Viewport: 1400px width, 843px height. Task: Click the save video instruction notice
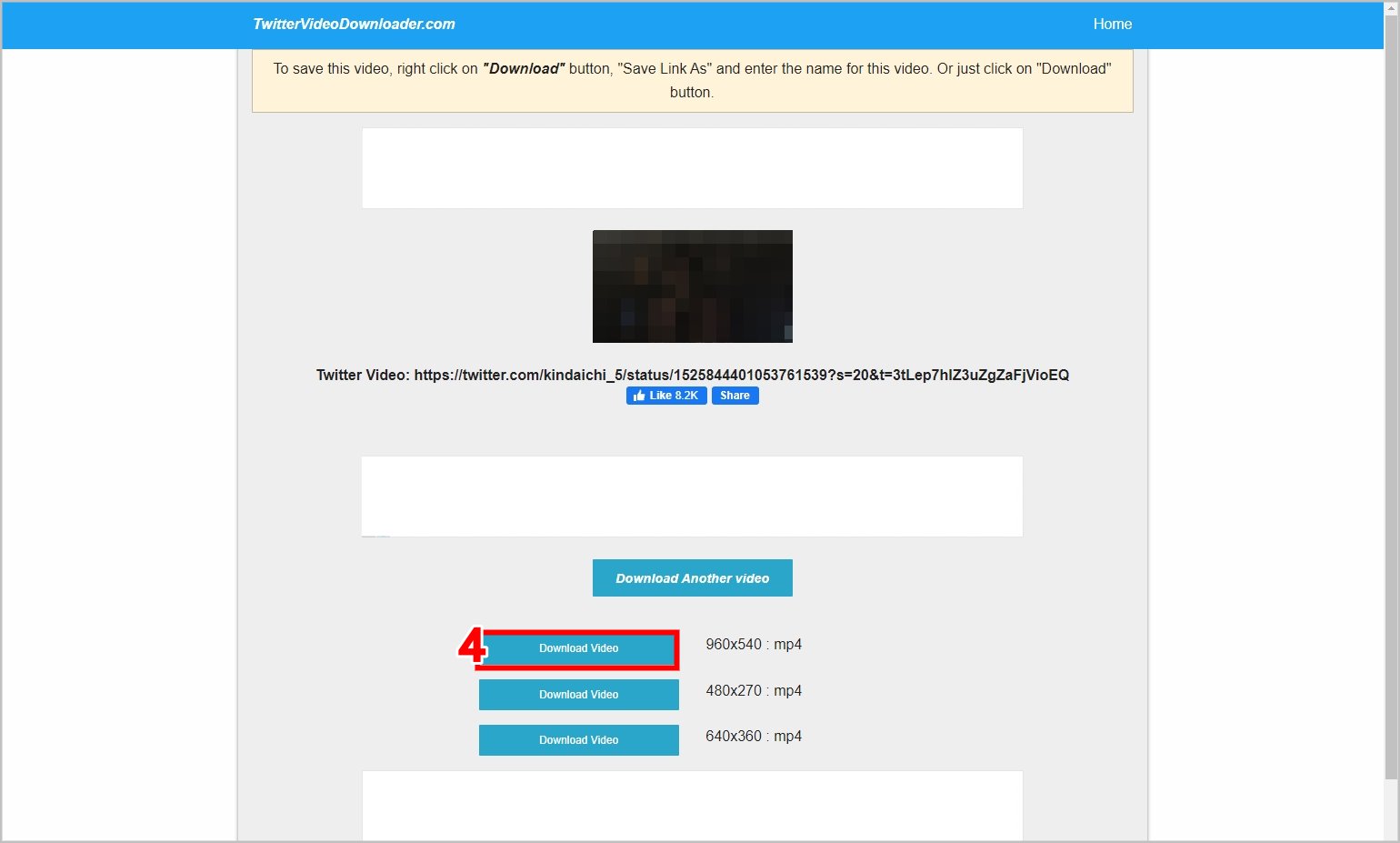[x=693, y=80]
